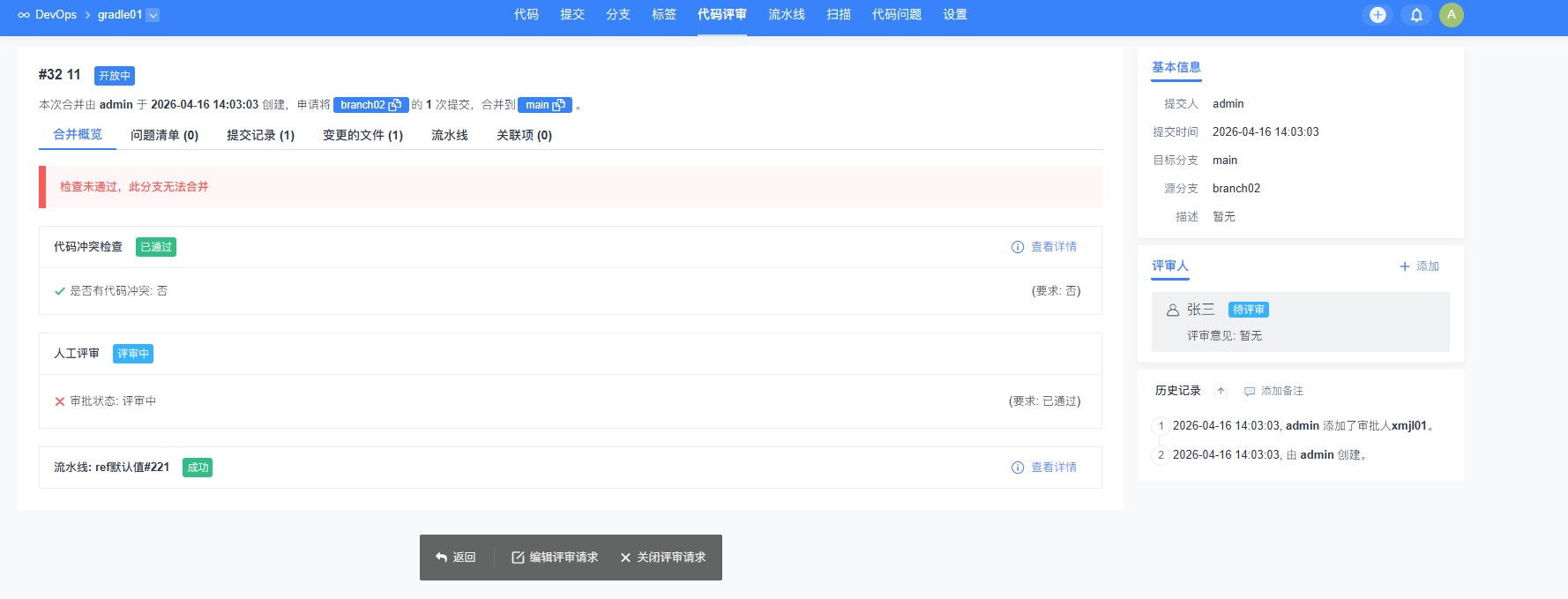The image size is (1568, 599).
Task: Switch to the 问题清单 (0) tab
Action: [x=164, y=135]
